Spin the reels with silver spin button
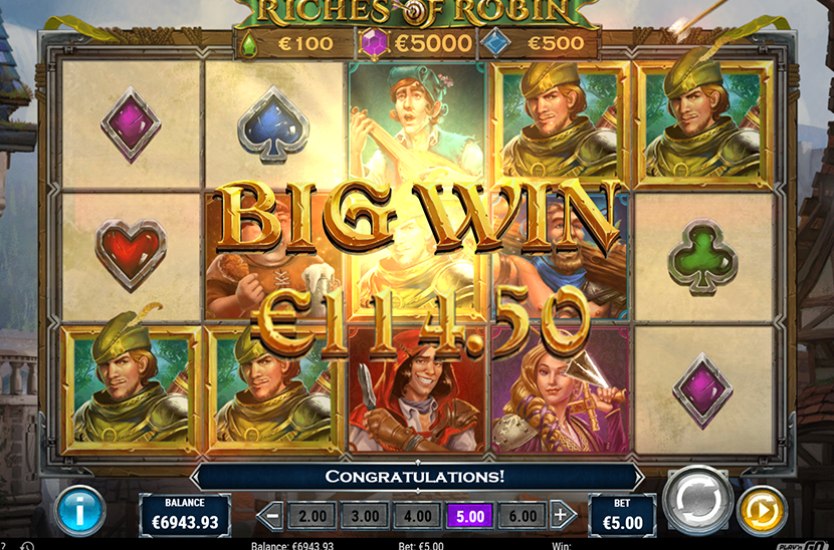Viewport: 834px width, 550px height. coord(697,500)
